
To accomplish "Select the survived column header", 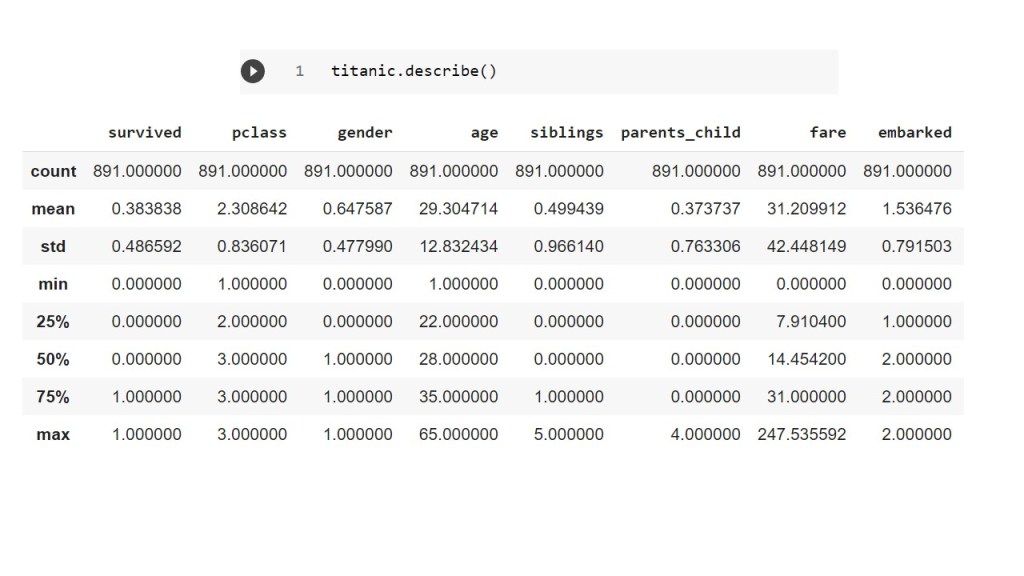I will coord(145,132).
